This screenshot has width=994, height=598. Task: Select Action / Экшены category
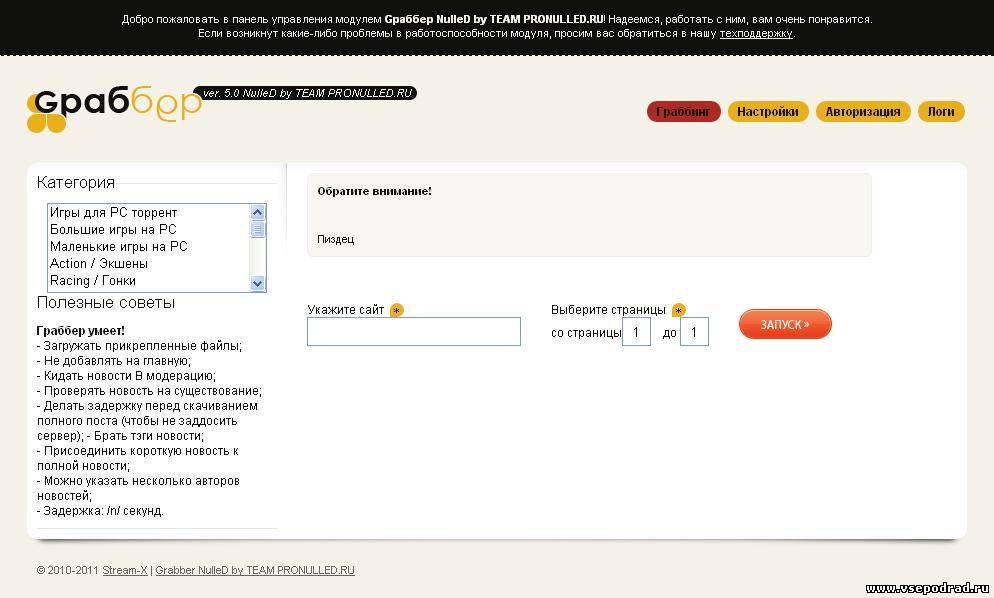148,264
